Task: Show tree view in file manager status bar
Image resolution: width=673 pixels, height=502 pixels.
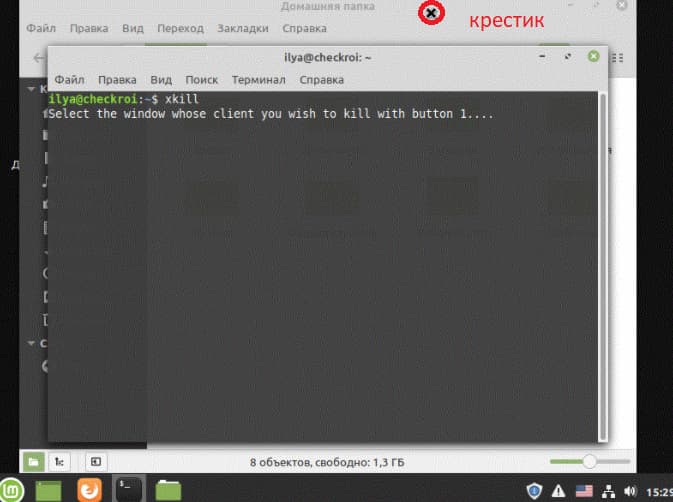Action: 59,462
